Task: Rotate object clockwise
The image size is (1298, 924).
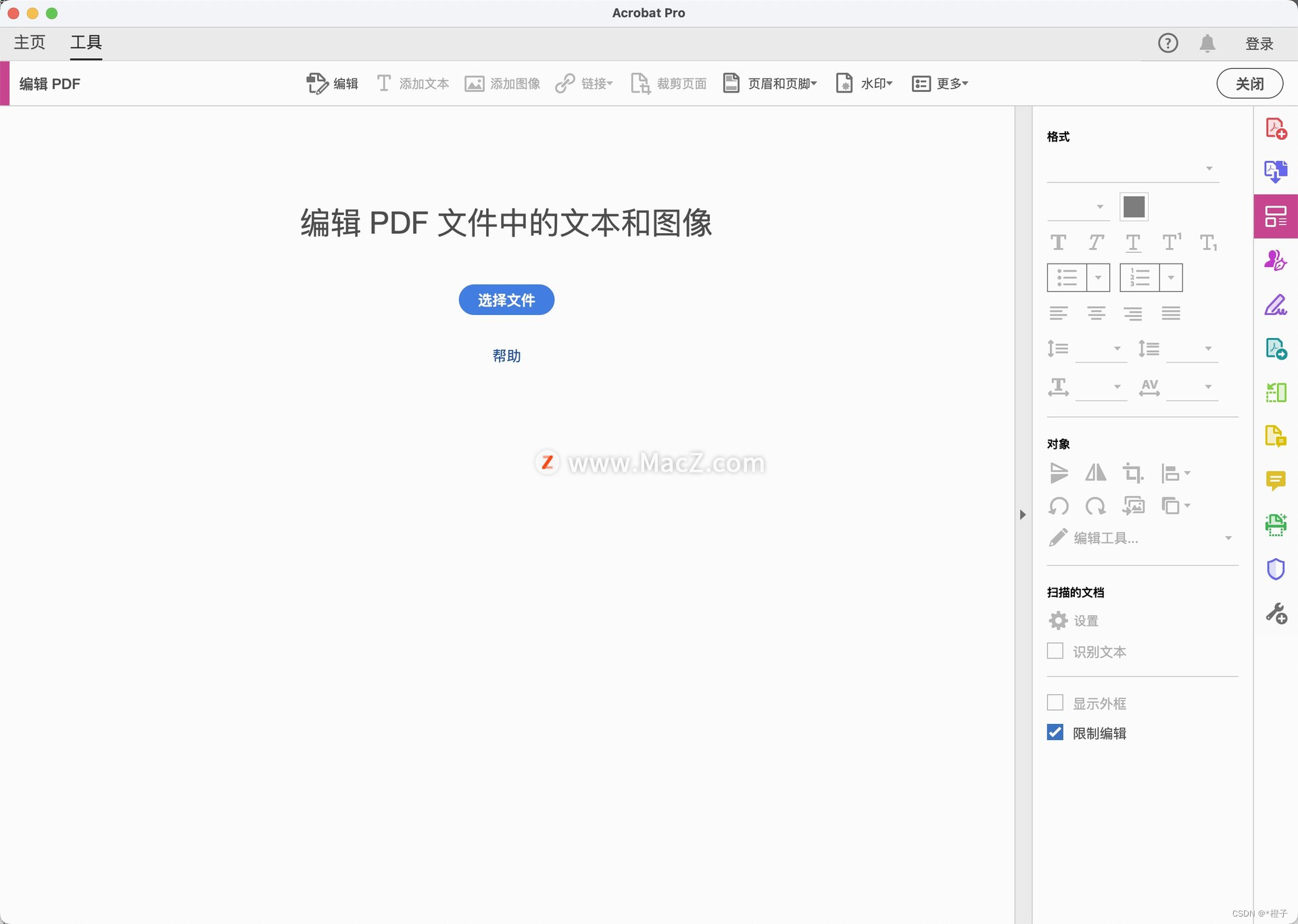Action: [1096, 506]
